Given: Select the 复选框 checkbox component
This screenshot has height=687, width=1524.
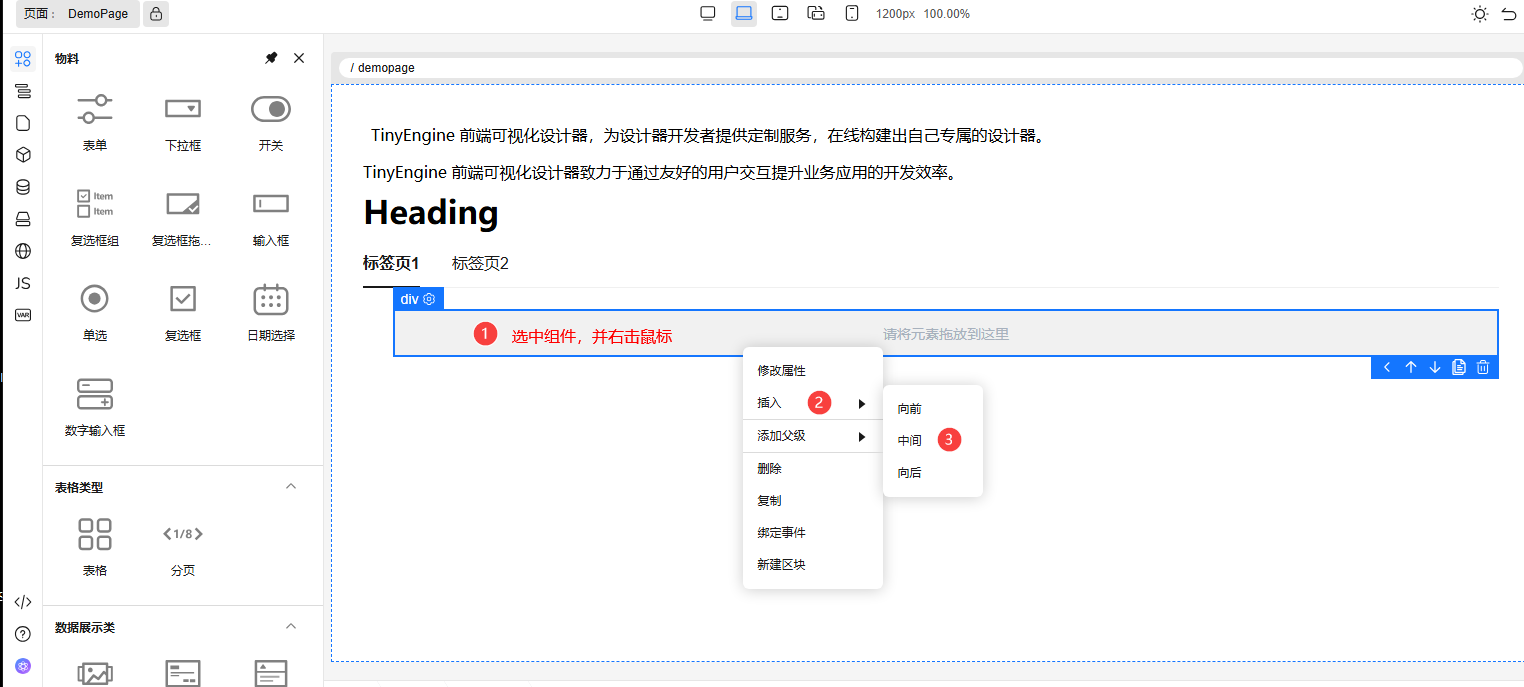Looking at the screenshot, I should point(183,312).
